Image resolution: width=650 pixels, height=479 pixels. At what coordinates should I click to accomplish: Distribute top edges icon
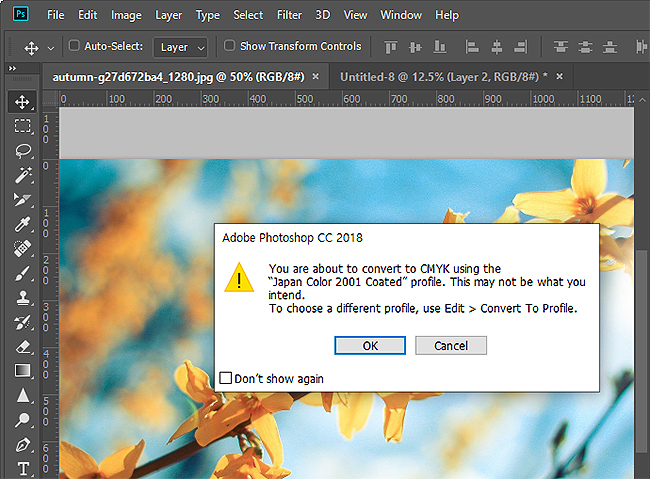point(560,47)
